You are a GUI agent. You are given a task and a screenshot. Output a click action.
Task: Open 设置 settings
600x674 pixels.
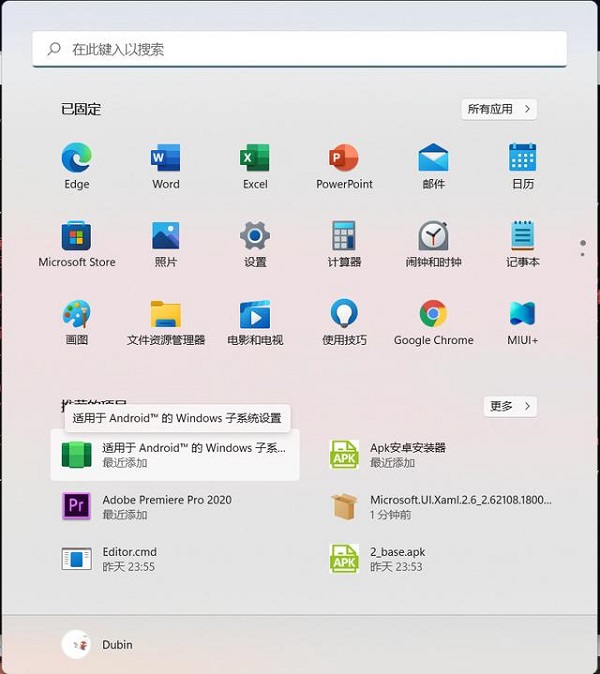click(x=255, y=244)
